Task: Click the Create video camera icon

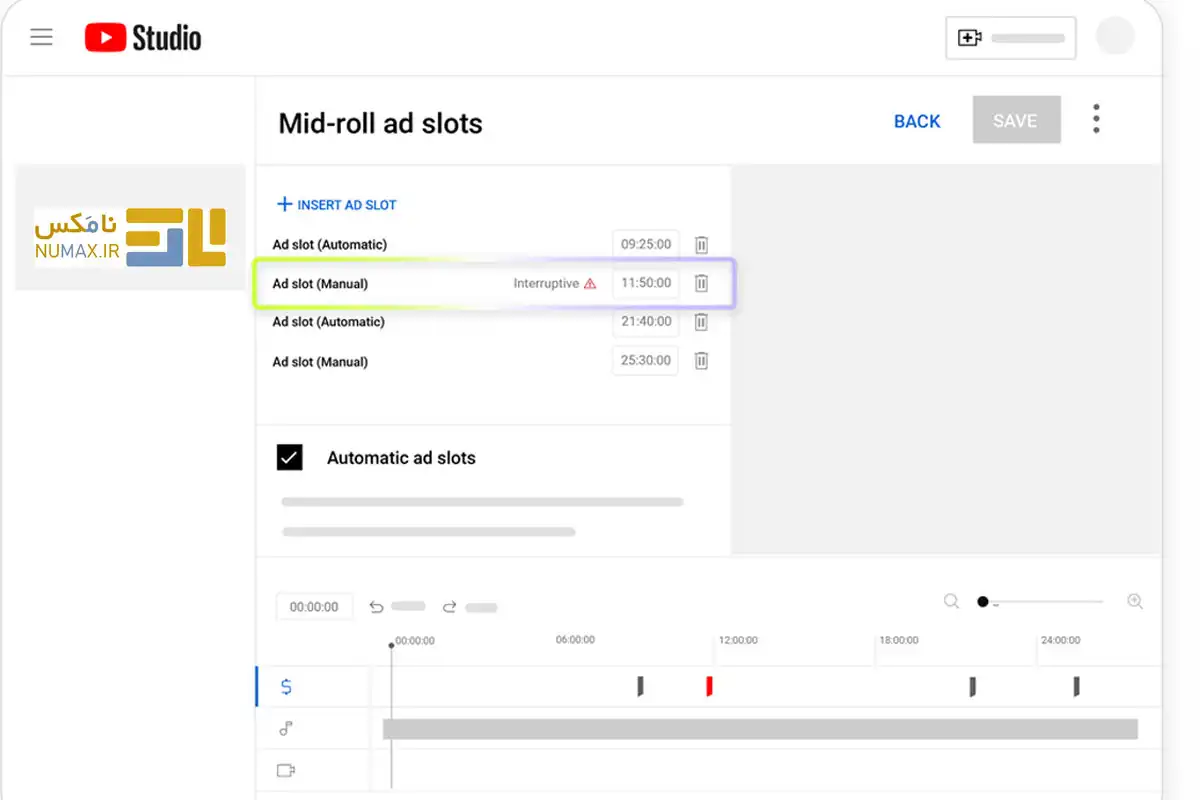Action: tap(969, 38)
